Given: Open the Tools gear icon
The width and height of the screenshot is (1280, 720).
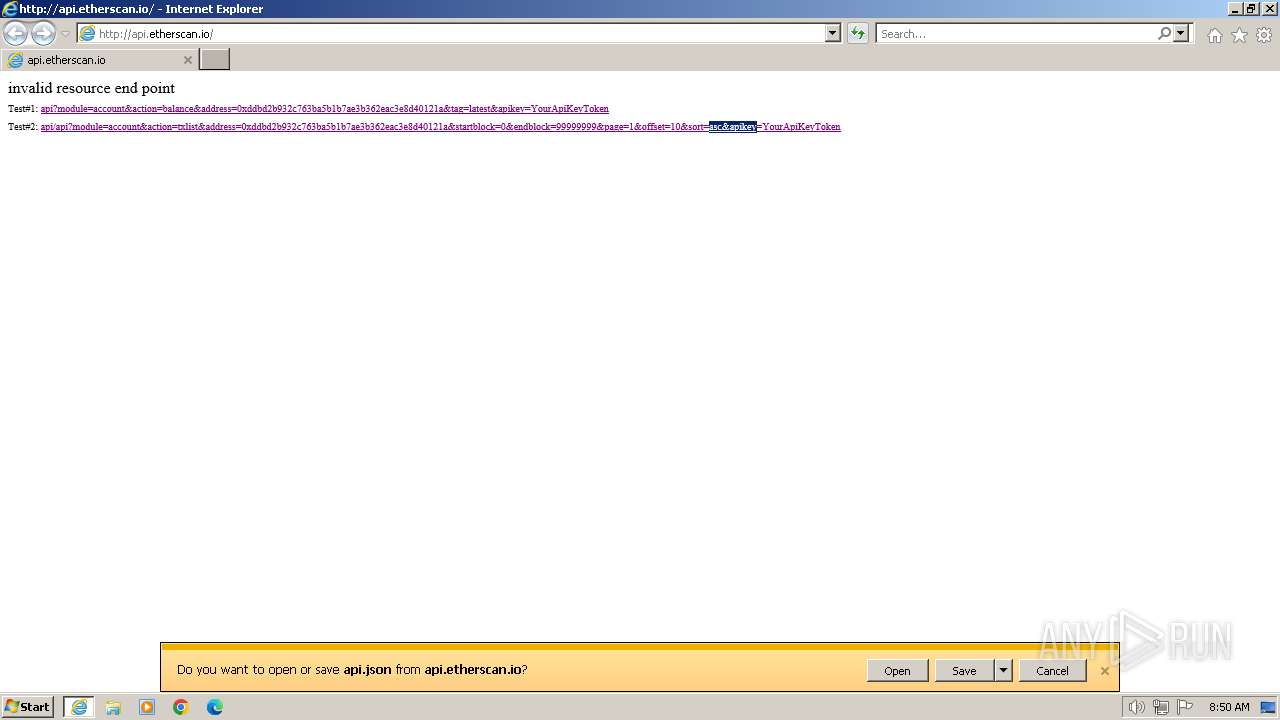Looking at the screenshot, I should 1264,35.
